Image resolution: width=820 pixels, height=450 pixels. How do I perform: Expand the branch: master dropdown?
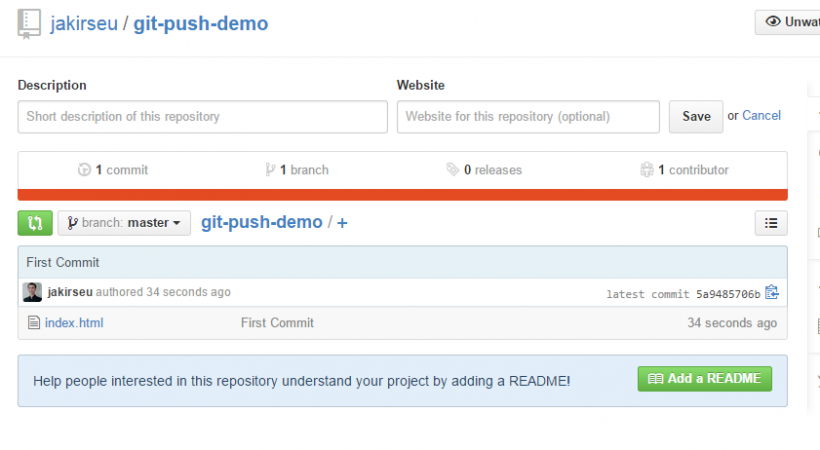coord(124,223)
